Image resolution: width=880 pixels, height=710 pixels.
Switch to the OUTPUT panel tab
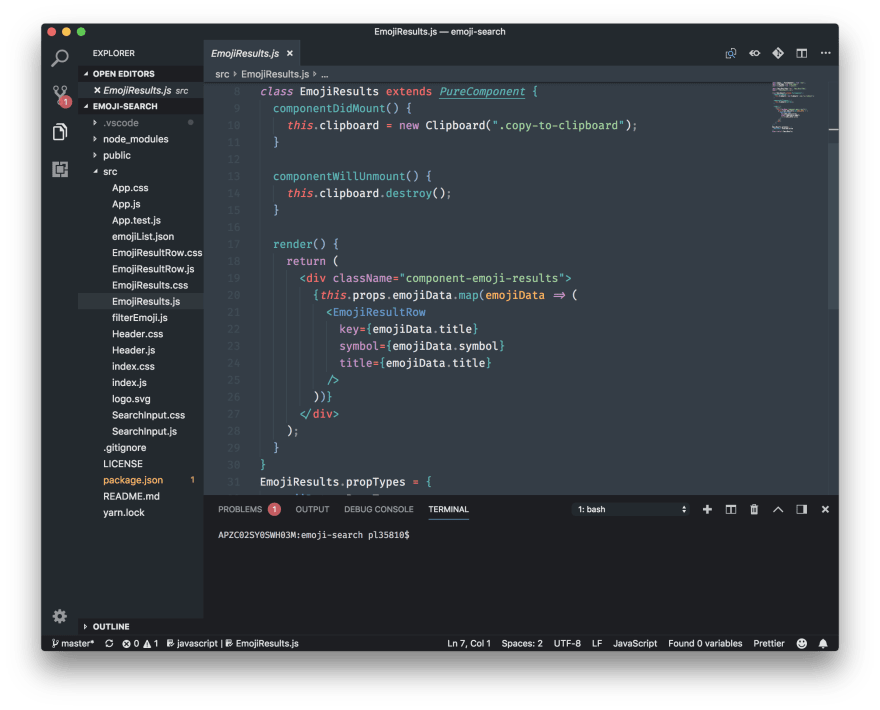pos(312,509)
